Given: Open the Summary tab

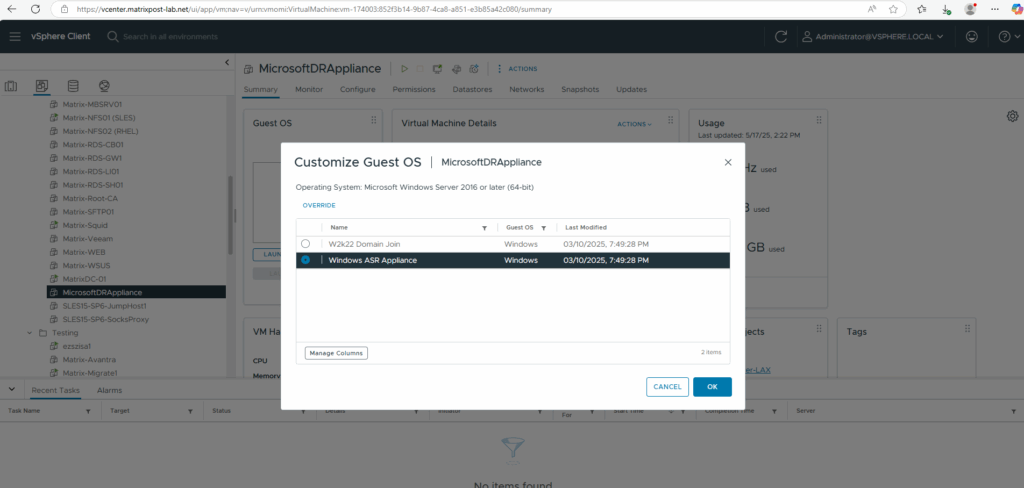Looking at the screenshot, I should click(261, 89).
